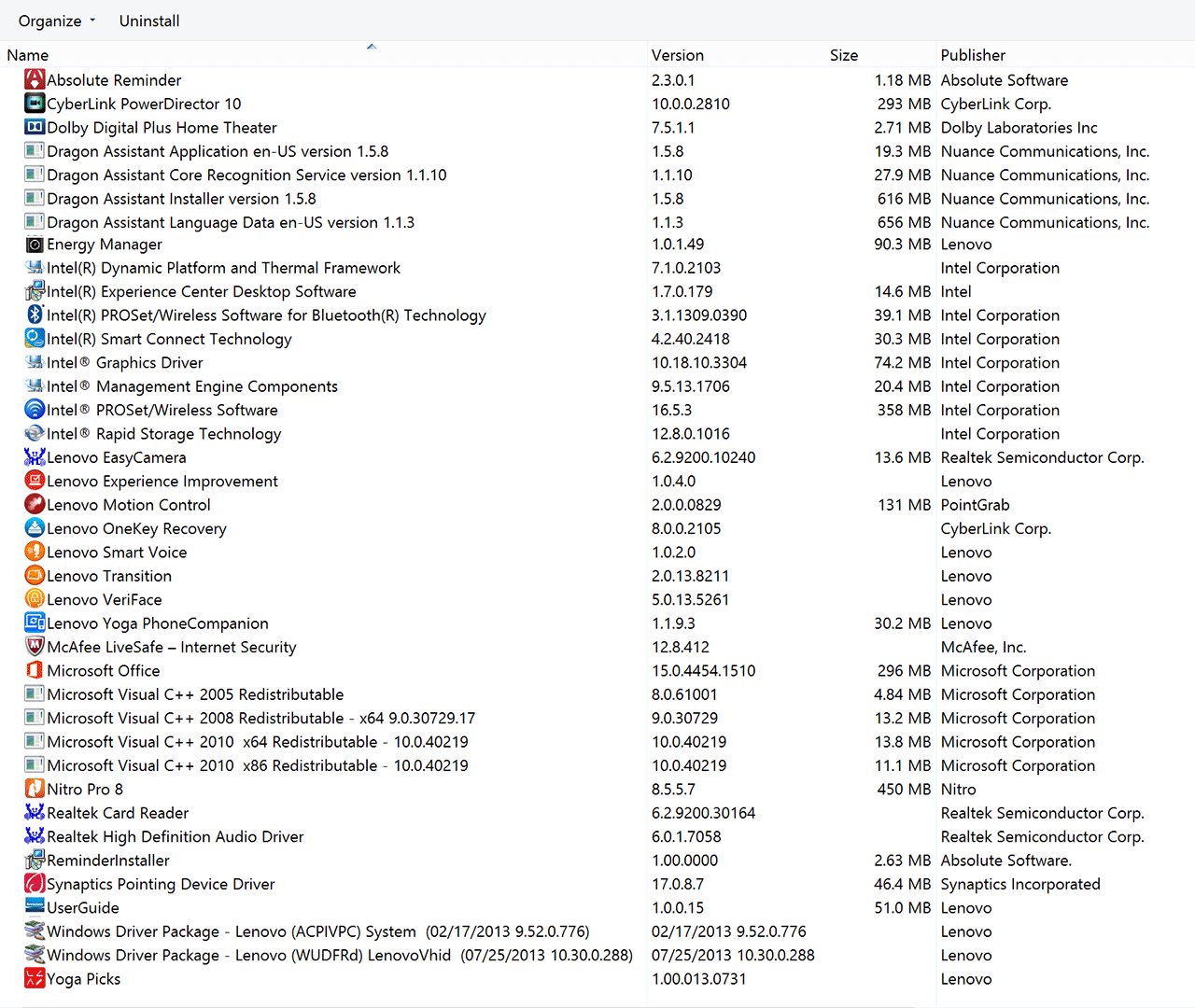The height and width of the screenshot is (1008, 1195).
Task: Click the Realtek High Definition Audio Driver icon
Action: pyautogui.click(x=35, y=836)
